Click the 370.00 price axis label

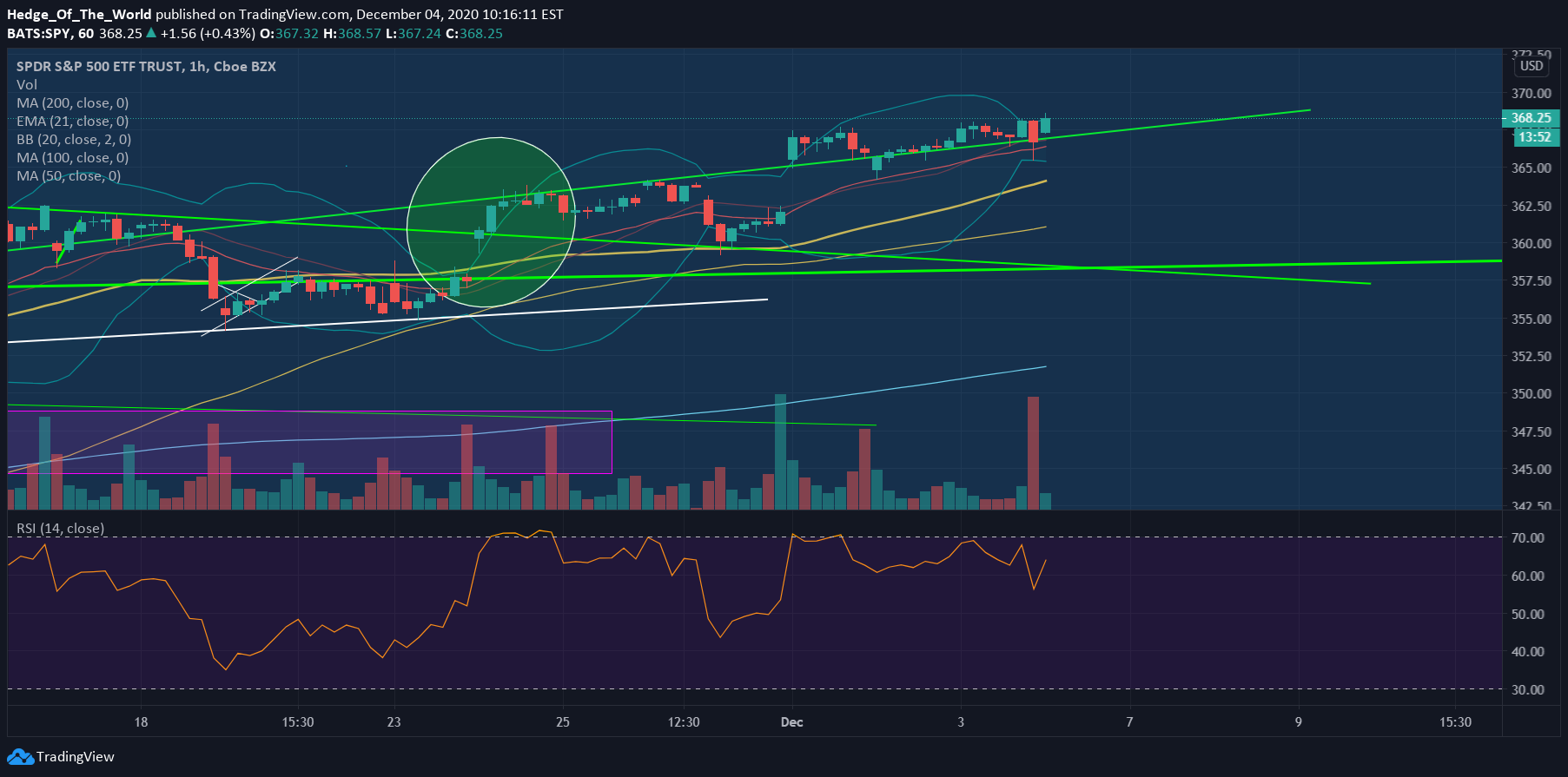click(x=1531, y=94)
